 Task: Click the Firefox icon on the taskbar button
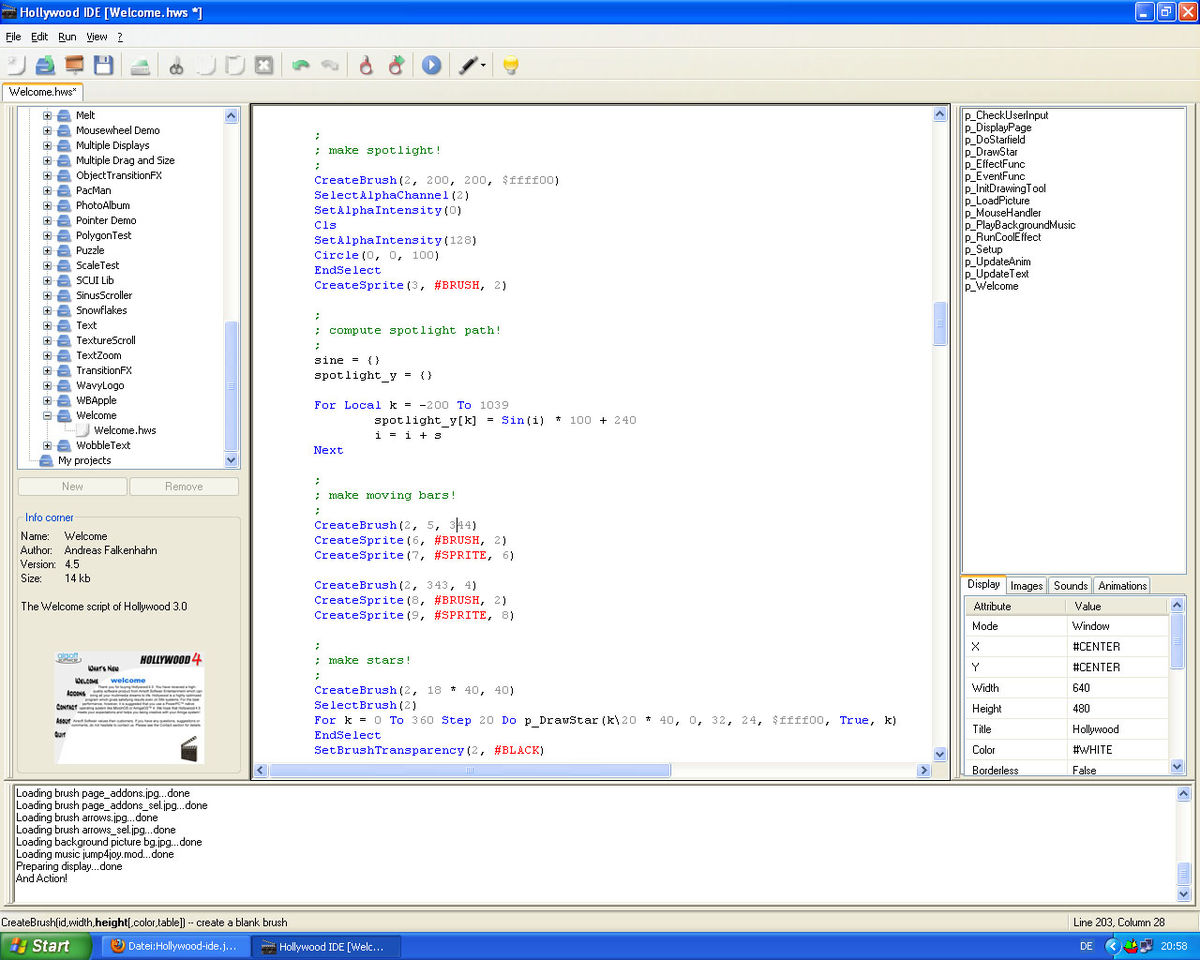[x=117, y=946]
